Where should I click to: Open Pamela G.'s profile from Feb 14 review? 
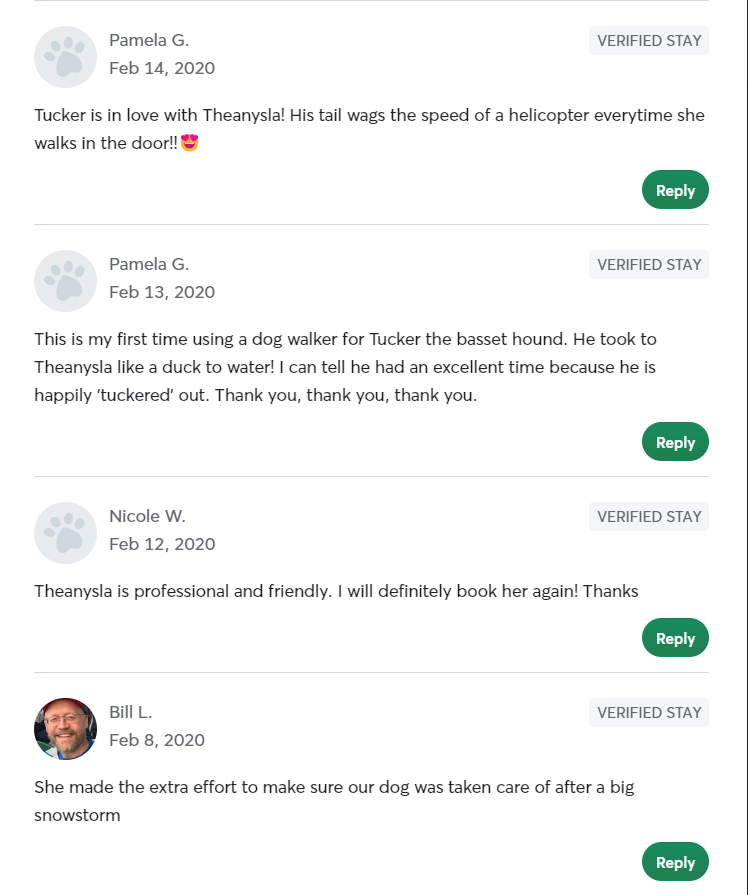(149, 40)
